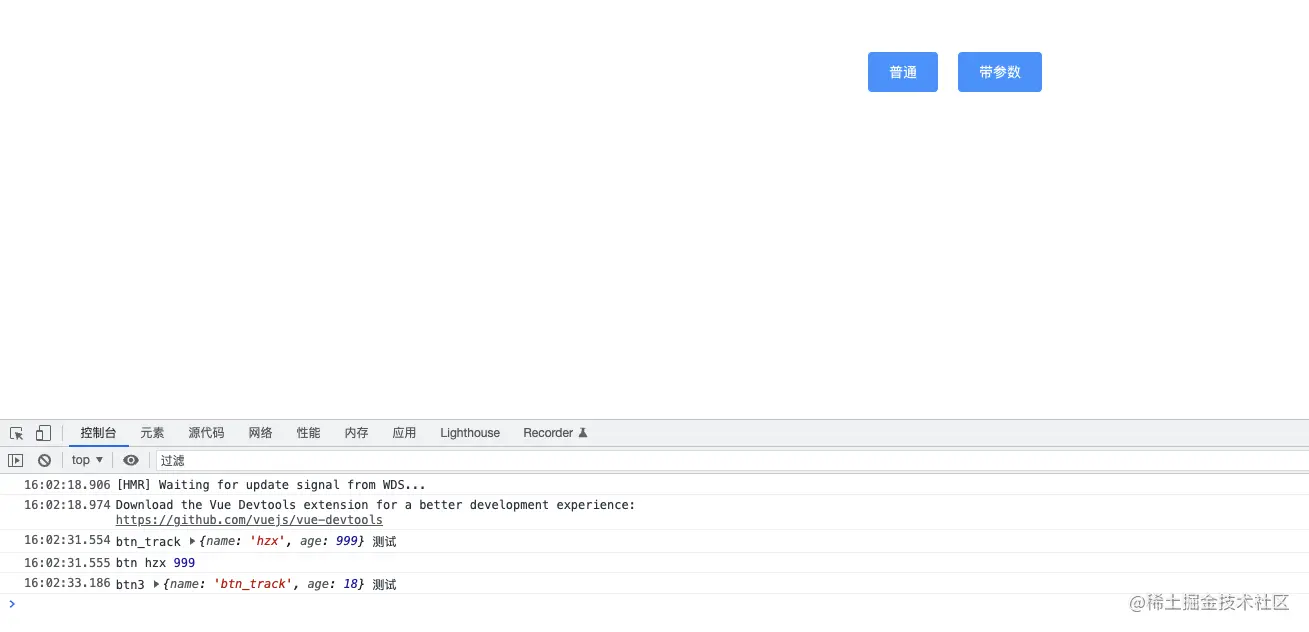Select the 性能 tab
This screenshot has height=632, width=1309.
click(308, 433)
